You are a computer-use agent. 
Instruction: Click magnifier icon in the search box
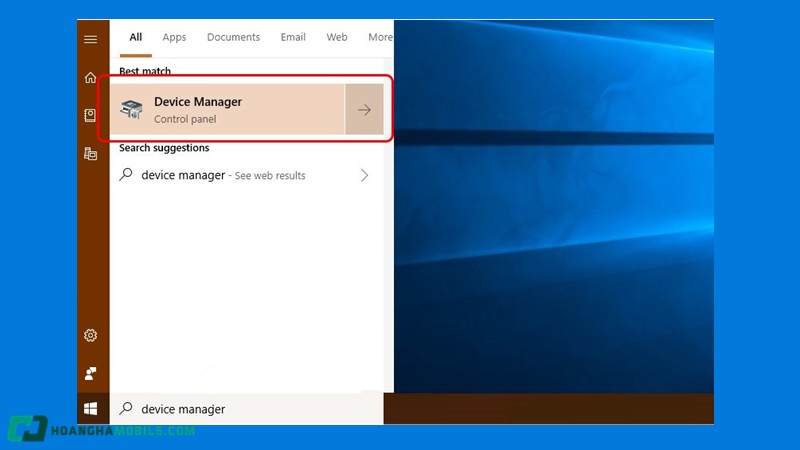point(126,409)
